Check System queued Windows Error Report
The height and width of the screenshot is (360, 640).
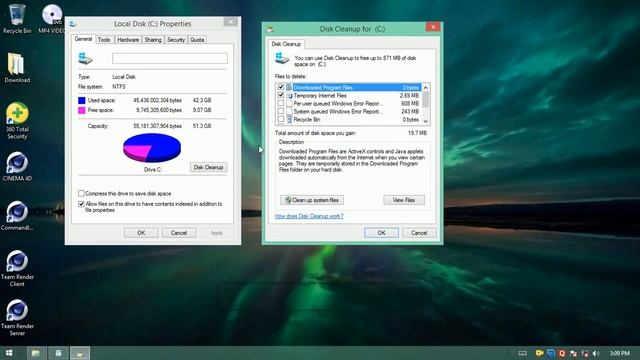(280, 111)
